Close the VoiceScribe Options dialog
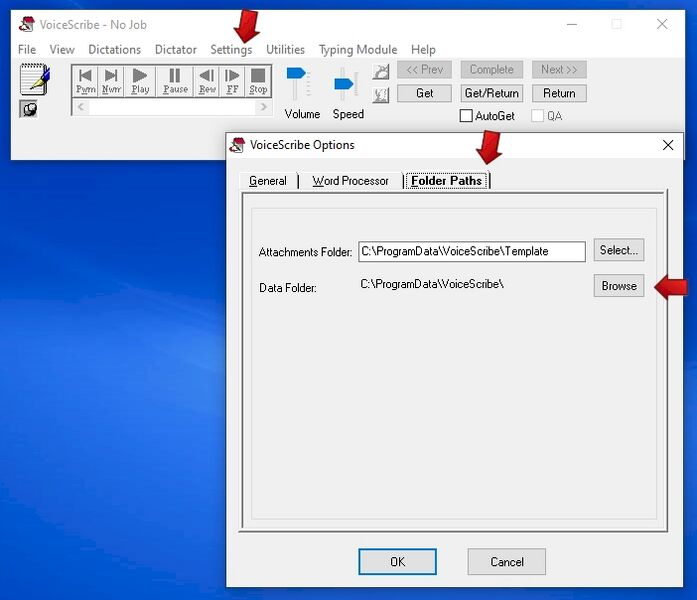The image size is (697, 600). [x=668, y=145]
